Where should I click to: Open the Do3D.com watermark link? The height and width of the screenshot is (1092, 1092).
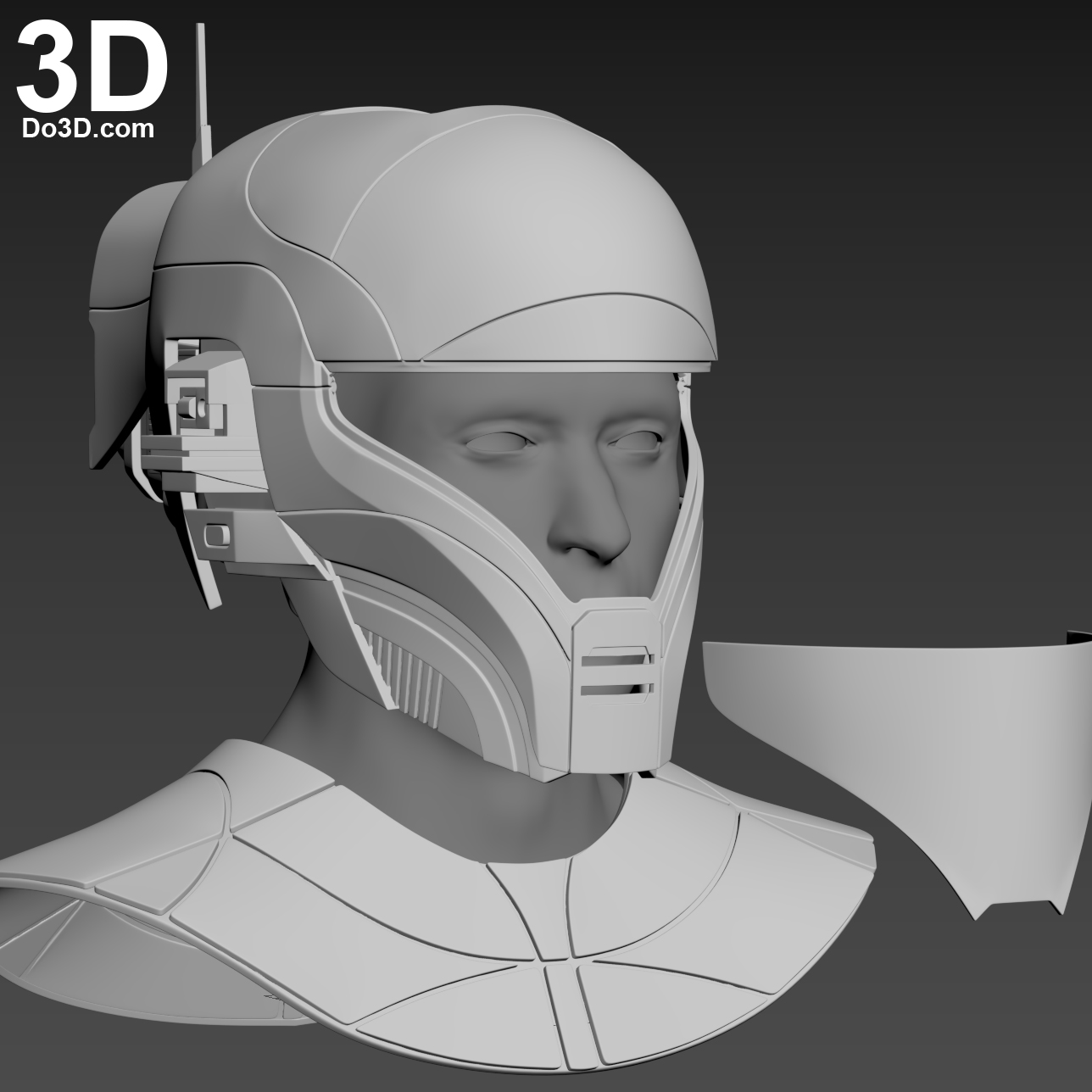(86, 129)
